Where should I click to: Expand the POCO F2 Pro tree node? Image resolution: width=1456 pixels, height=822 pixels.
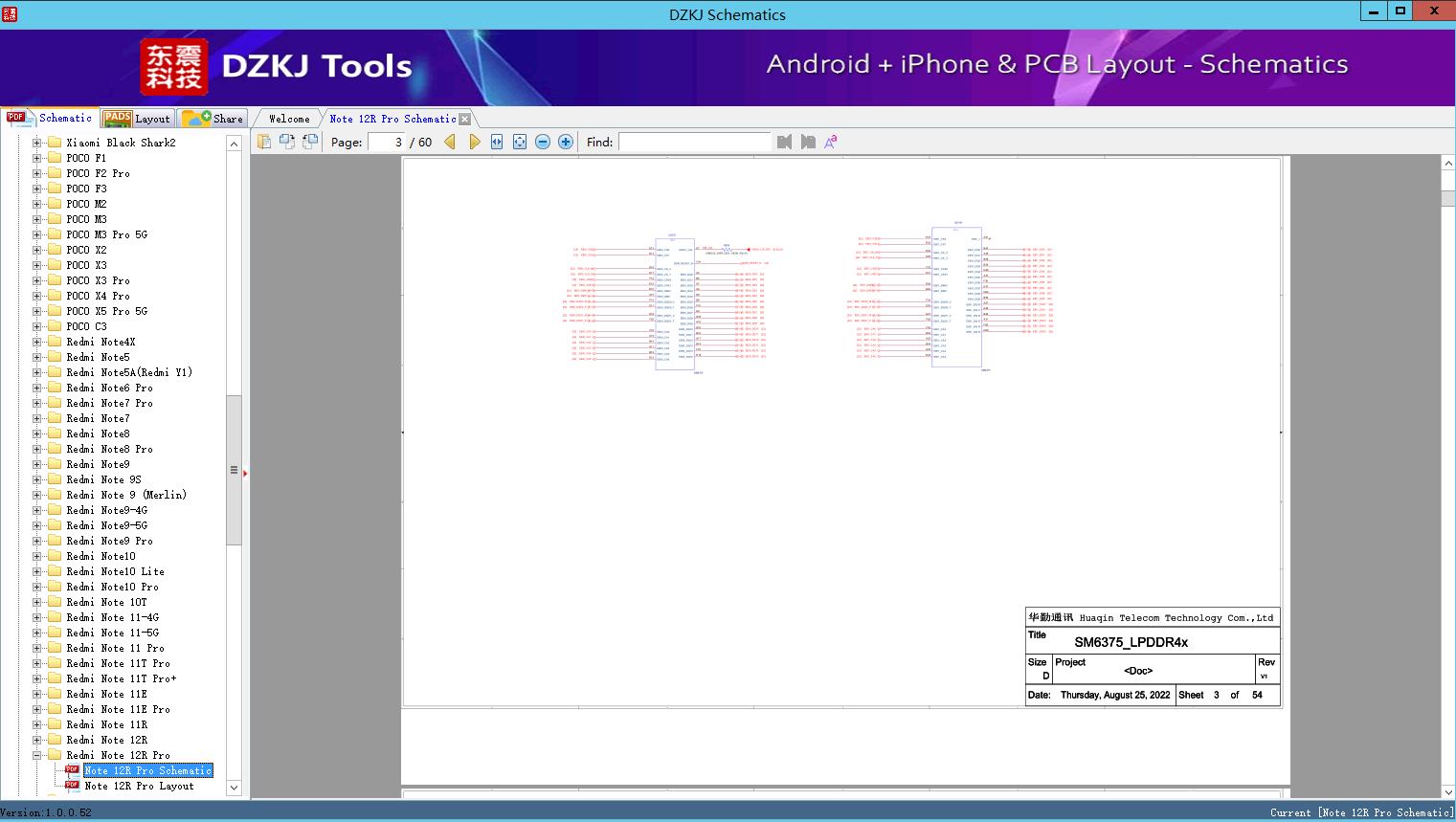36,173
